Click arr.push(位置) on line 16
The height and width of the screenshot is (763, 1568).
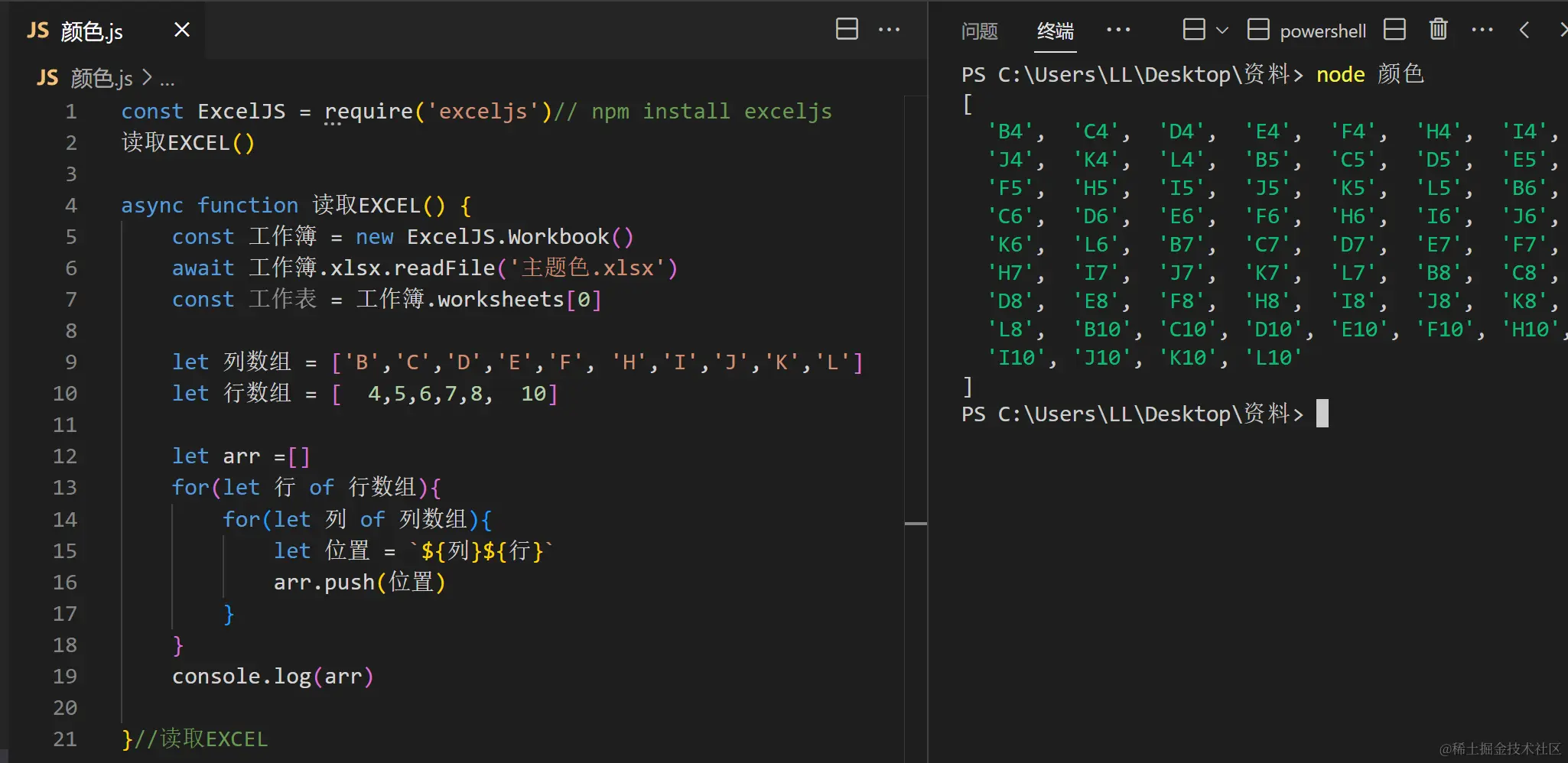pos(359,582)
